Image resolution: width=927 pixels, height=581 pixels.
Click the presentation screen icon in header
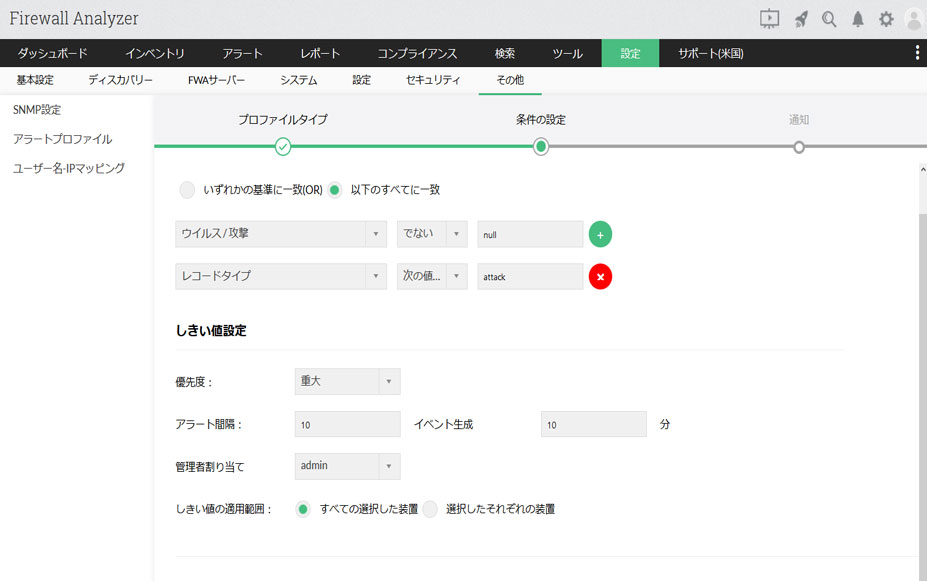click(x=769, y=19)
